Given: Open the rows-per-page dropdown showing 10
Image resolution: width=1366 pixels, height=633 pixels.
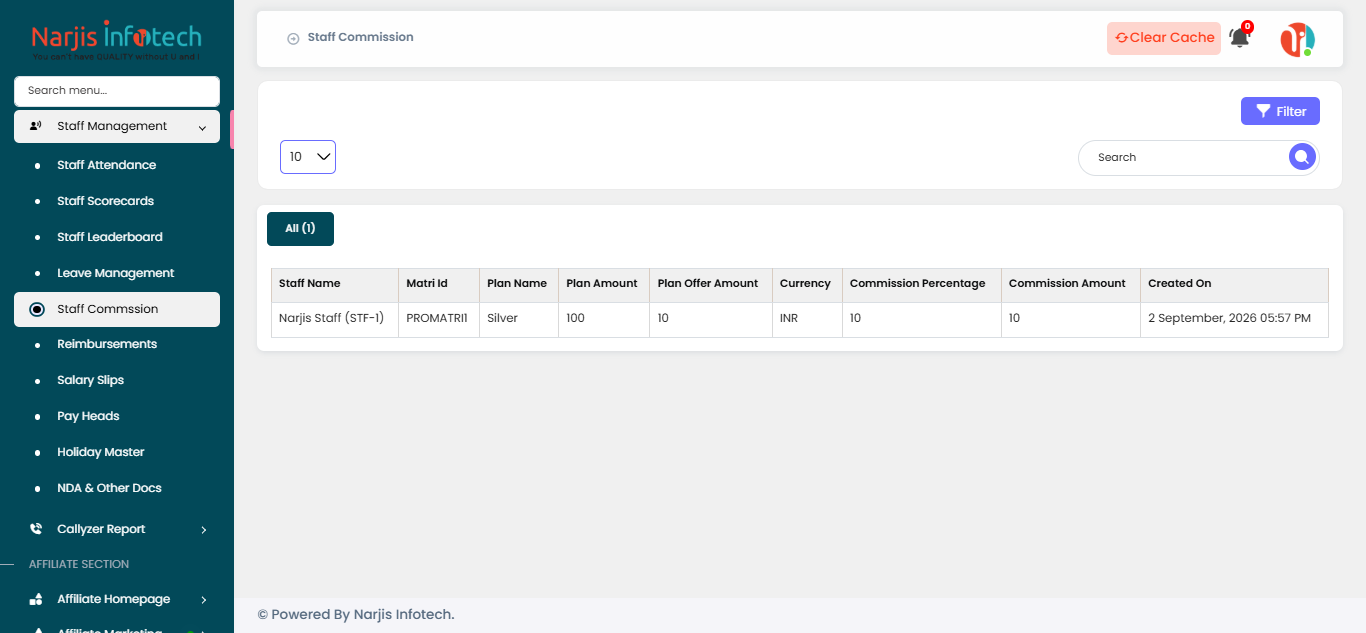Looking at the screenshot, I should [x=308, y=157].
